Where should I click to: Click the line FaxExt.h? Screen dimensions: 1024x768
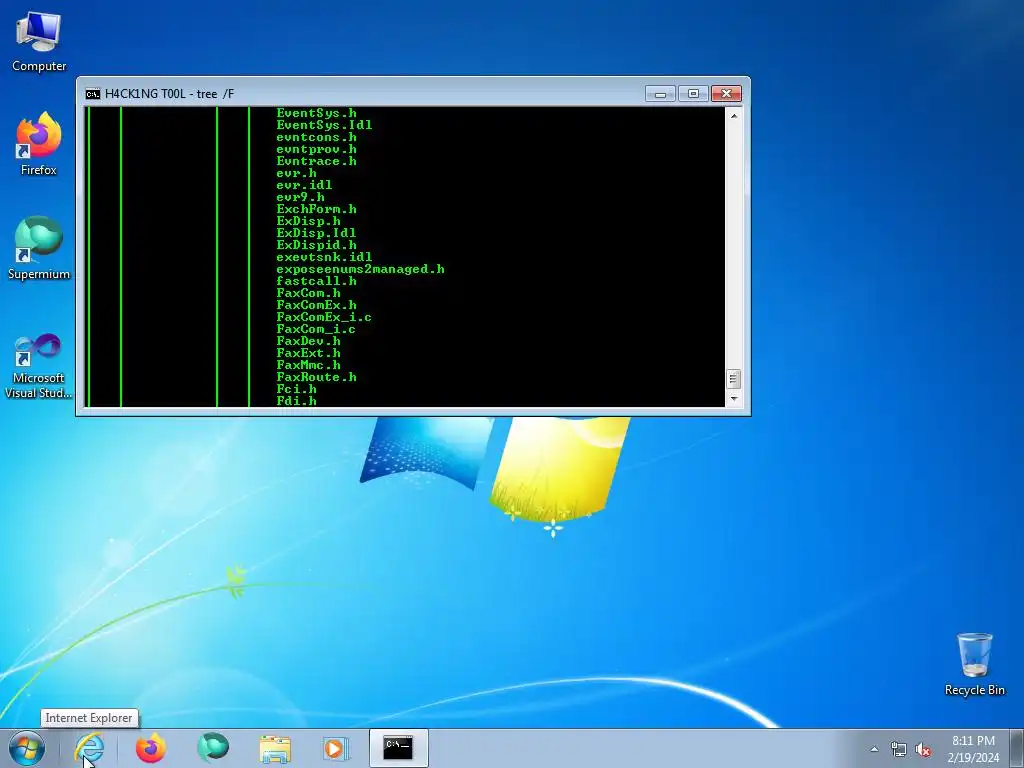pyautogui.click(x=308, y=353)
